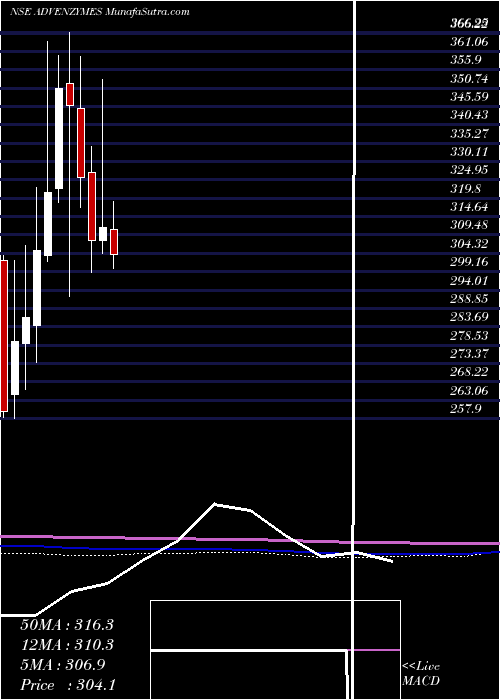Select the 273.37 price axis label
Screen dimensions: 500x700
(x=470, y=354)
